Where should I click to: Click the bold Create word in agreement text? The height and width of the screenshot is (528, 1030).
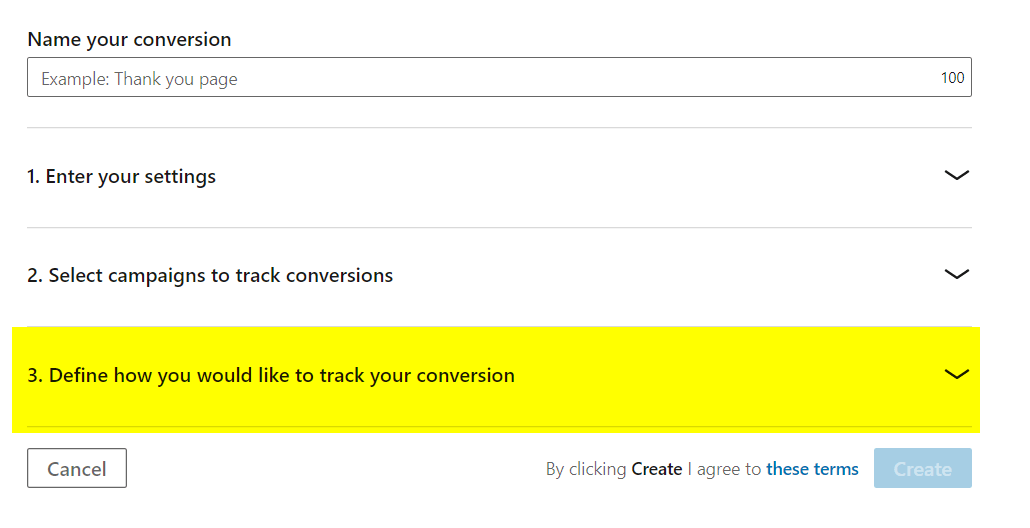657,469
